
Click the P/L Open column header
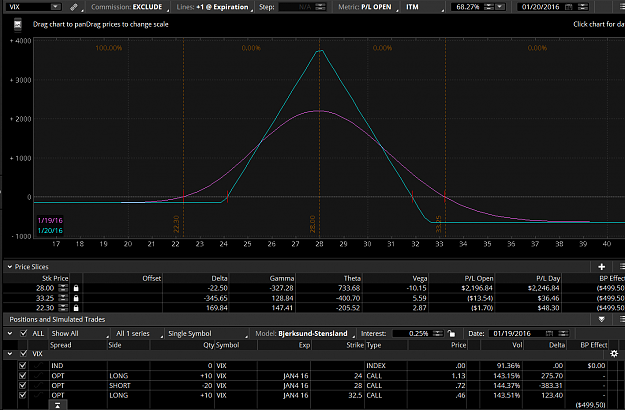(x=479, y=278)
